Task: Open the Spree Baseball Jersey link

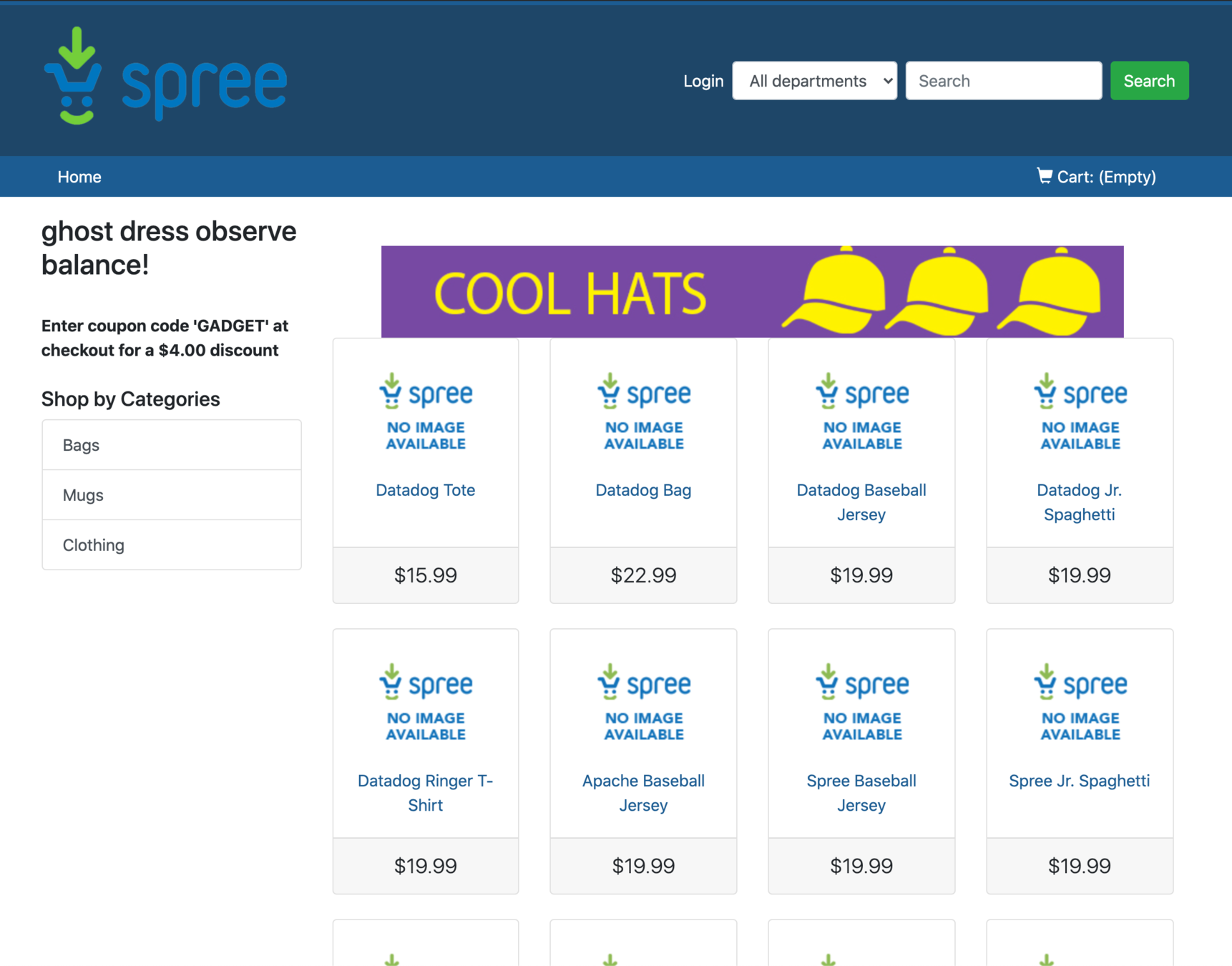Action: tap(861, 793)
